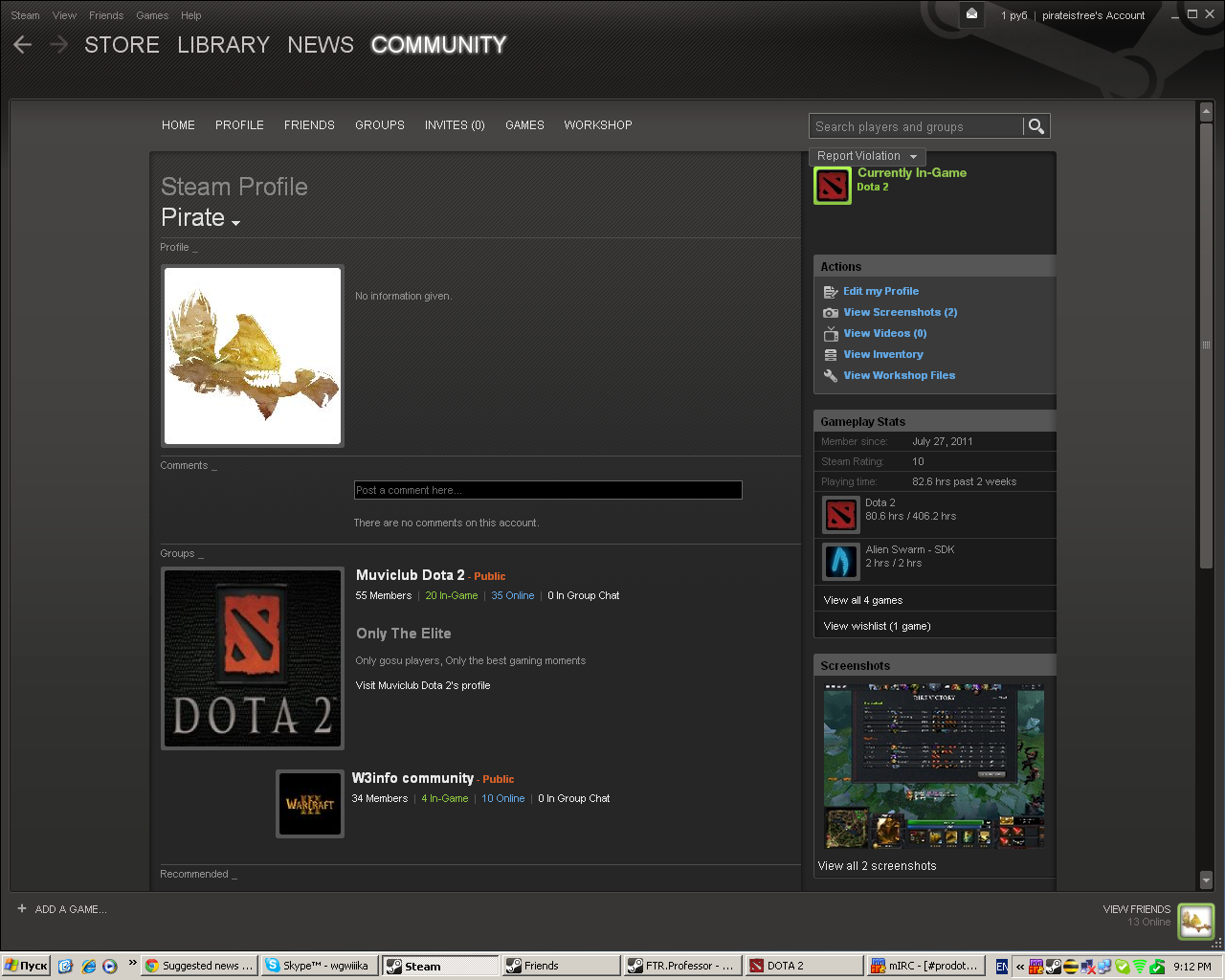Open the Dota 2 screenshot thumbnail
Screen dimensions: 1225x980
[934, 766]
